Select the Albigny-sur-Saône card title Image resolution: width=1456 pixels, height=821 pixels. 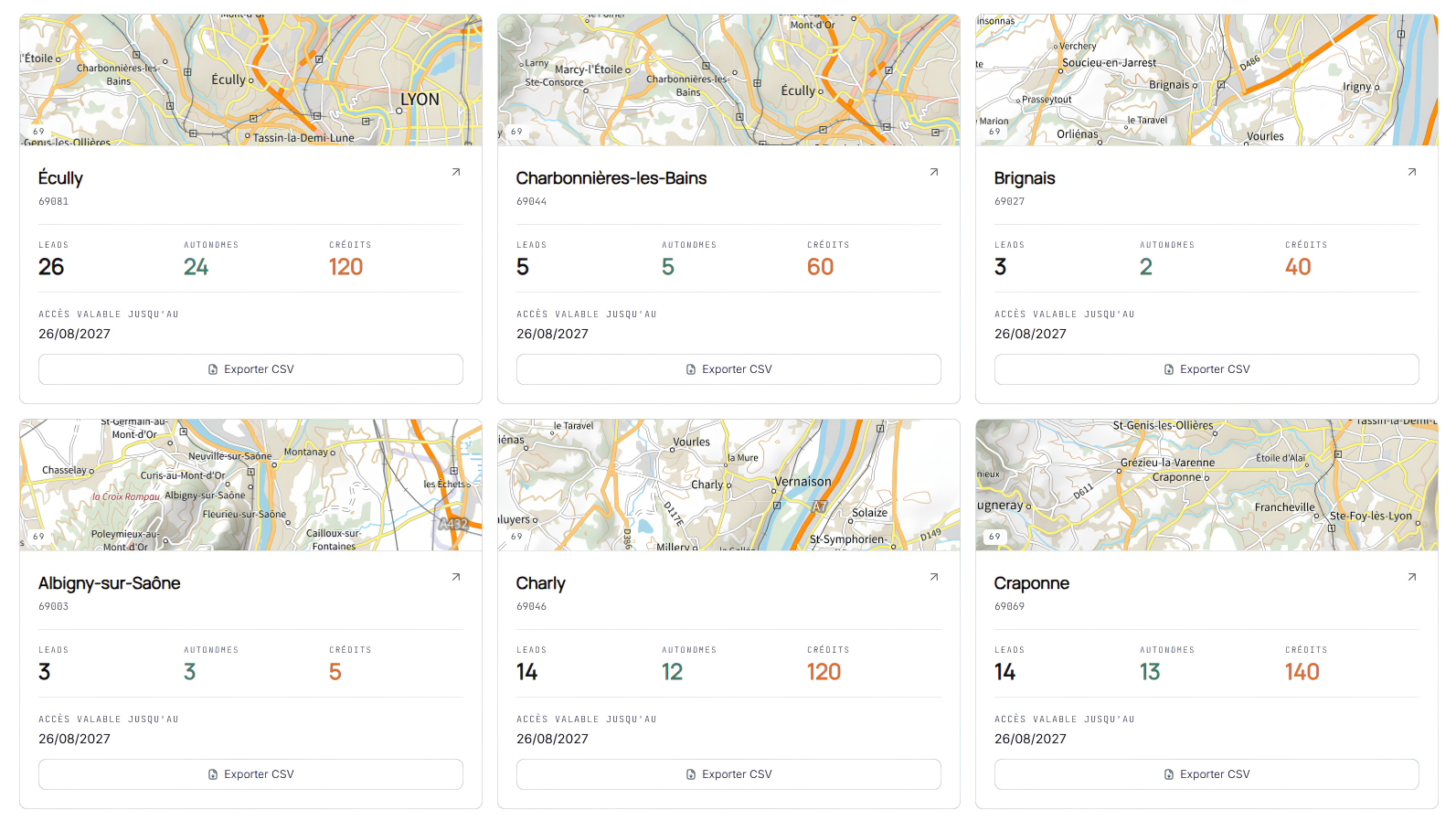(110, 583)
